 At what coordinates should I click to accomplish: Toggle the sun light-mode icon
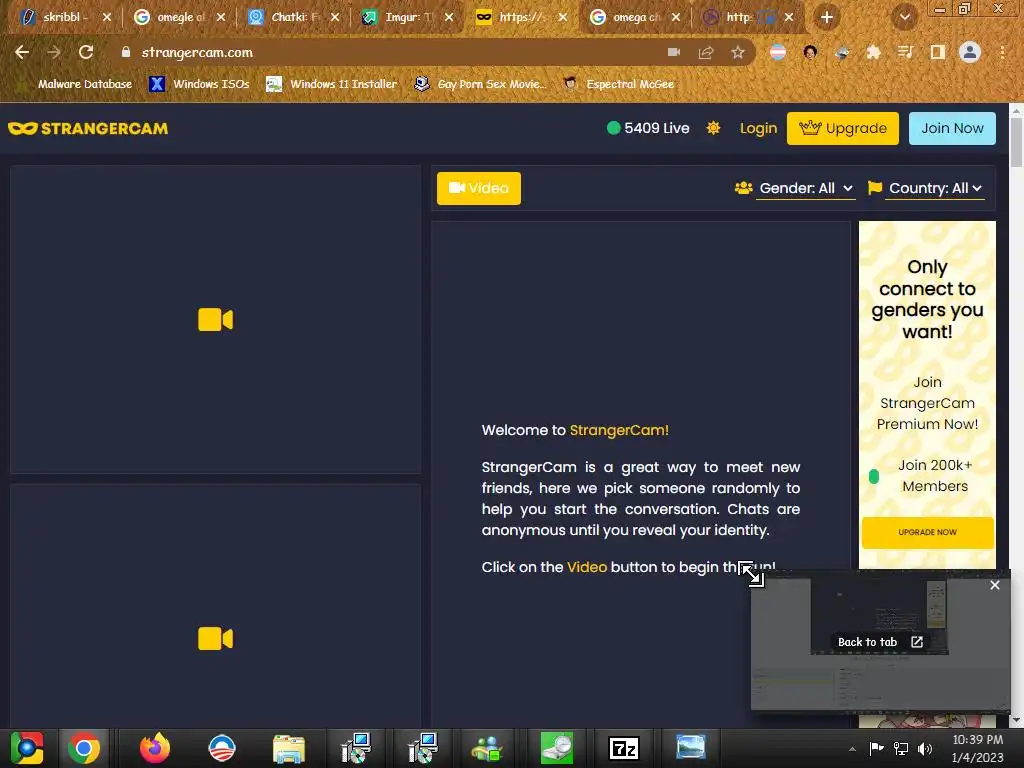pyautogui.click(x=713, y=128)
